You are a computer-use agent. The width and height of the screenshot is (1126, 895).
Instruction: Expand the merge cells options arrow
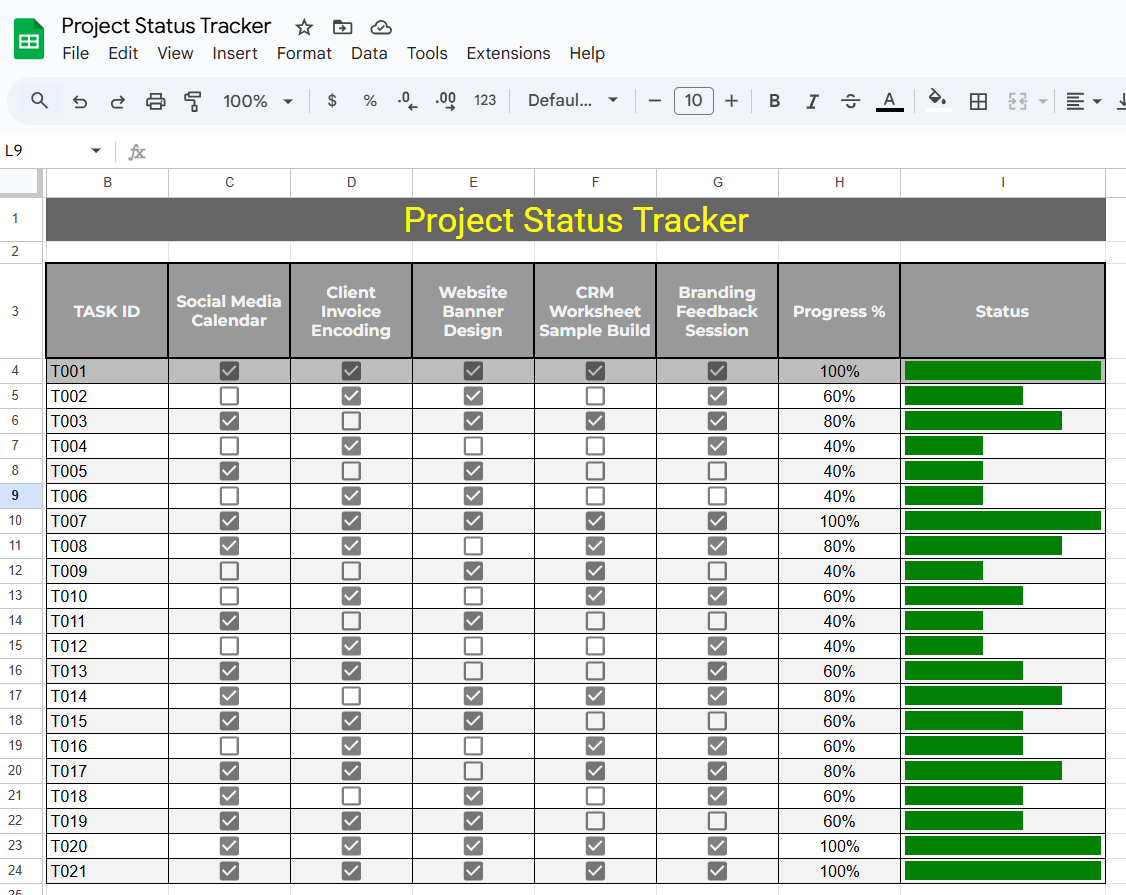click(x=1043, y=101)
